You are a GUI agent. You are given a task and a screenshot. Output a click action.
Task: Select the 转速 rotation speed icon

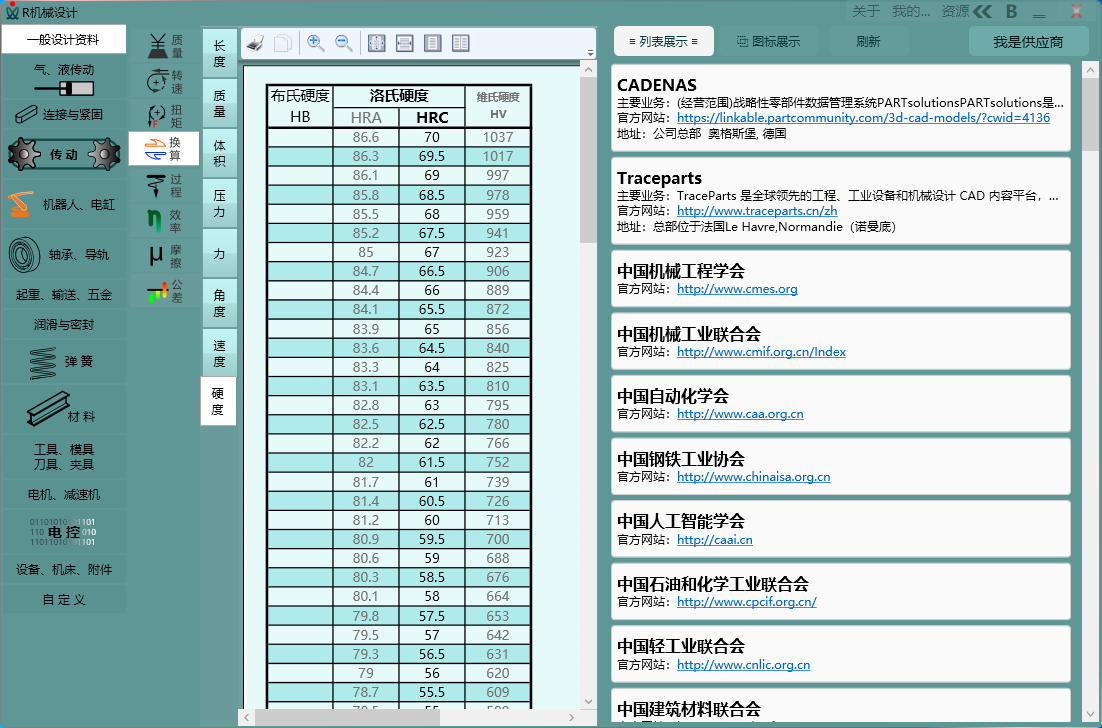pyautogui.click(x=165, y=81)
